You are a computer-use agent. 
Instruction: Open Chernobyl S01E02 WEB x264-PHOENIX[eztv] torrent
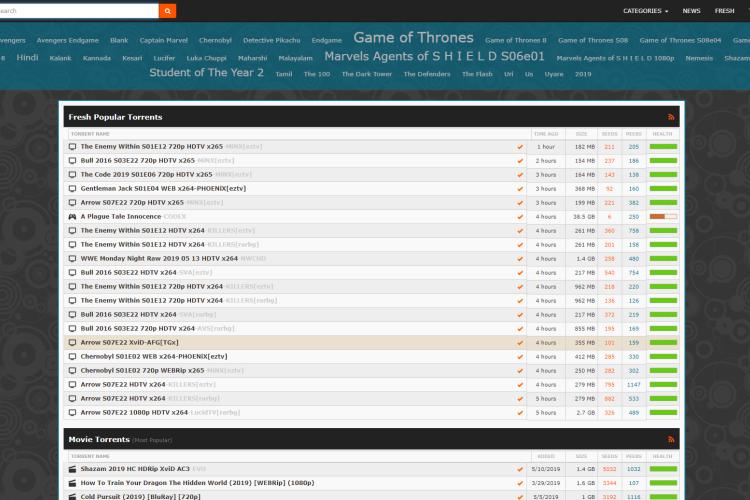click(x=154, y=356)
